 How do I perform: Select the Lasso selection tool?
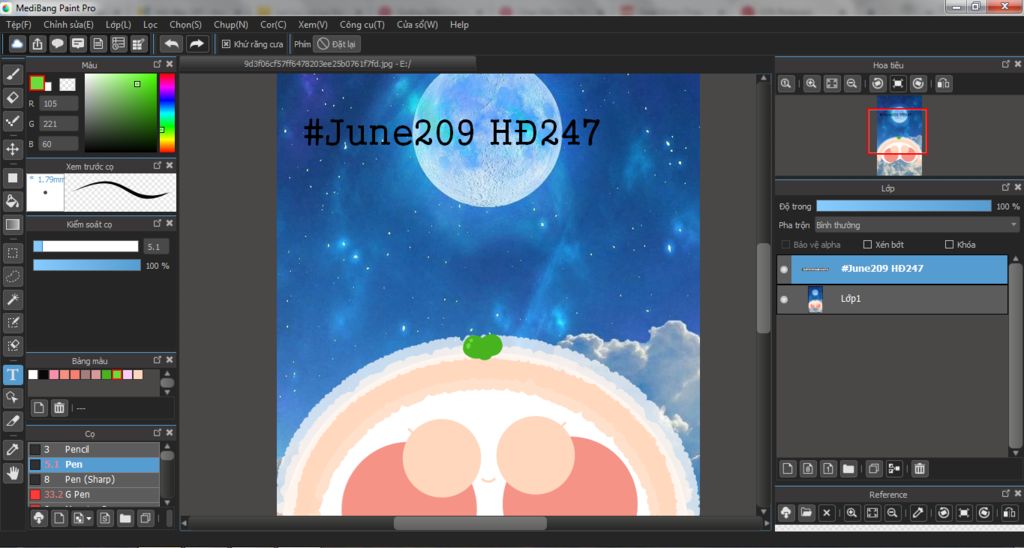[x=13, y=276]
